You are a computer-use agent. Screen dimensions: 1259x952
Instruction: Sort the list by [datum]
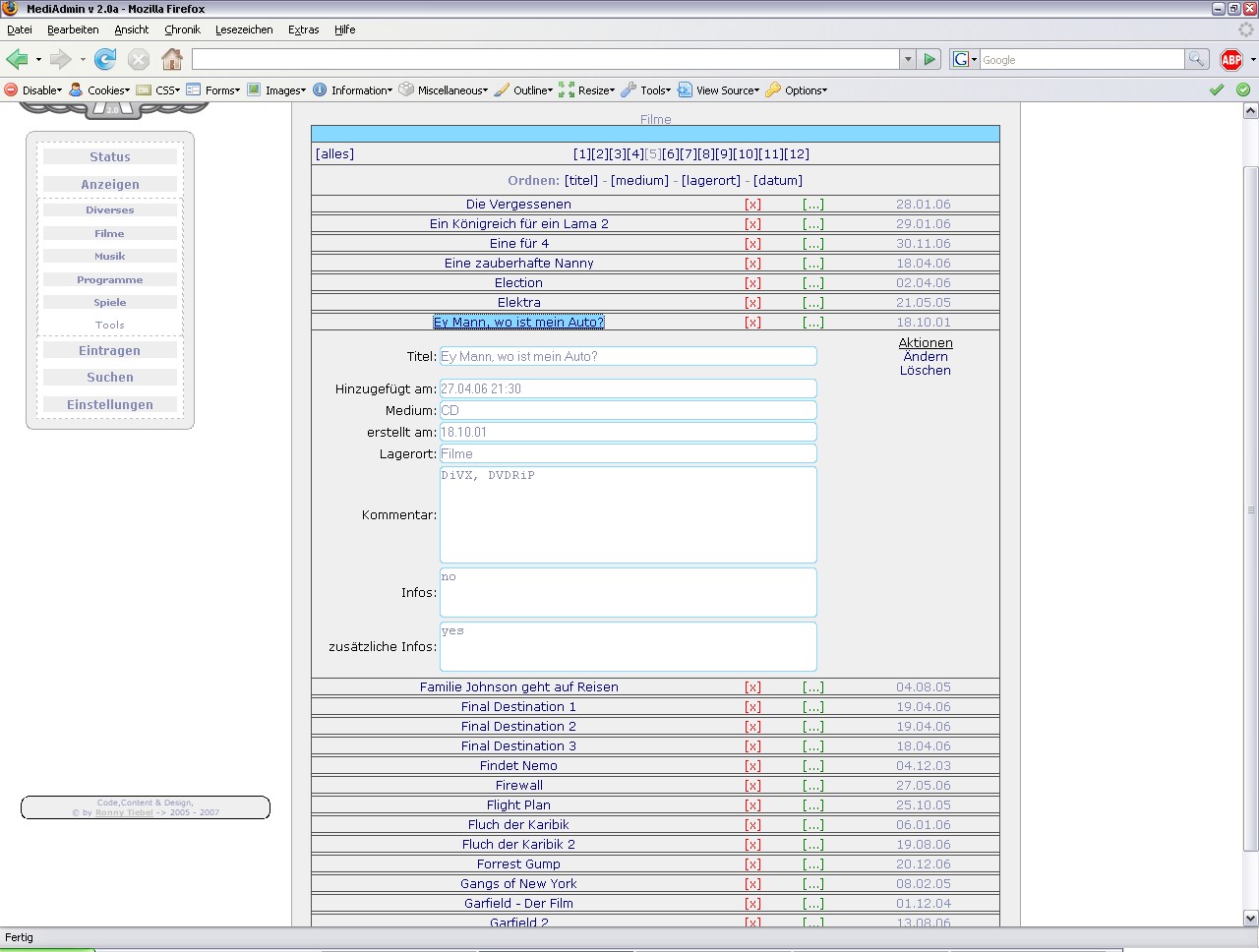[x=778, y=181]
